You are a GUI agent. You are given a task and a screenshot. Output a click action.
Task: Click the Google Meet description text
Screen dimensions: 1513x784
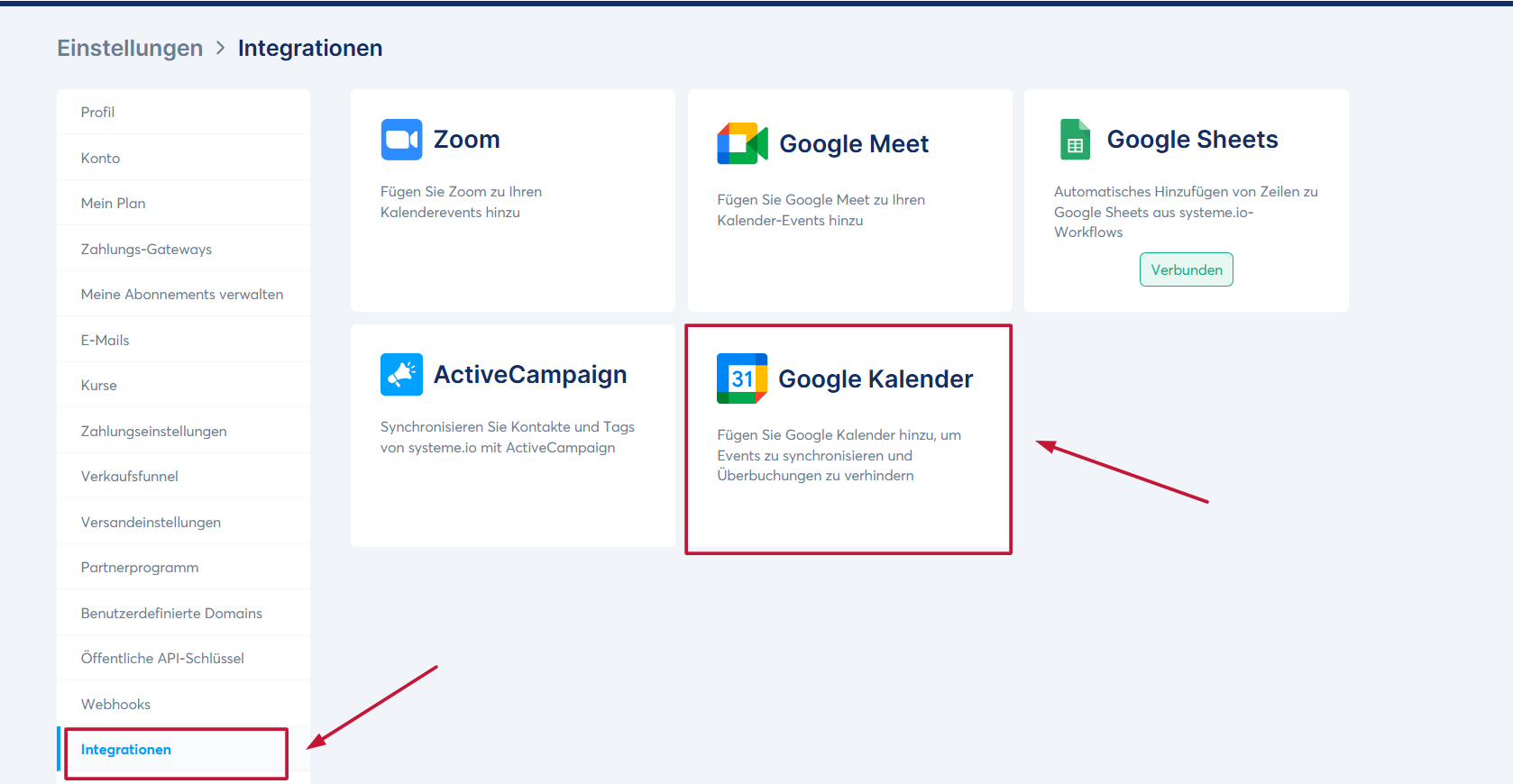pos(821,210)
